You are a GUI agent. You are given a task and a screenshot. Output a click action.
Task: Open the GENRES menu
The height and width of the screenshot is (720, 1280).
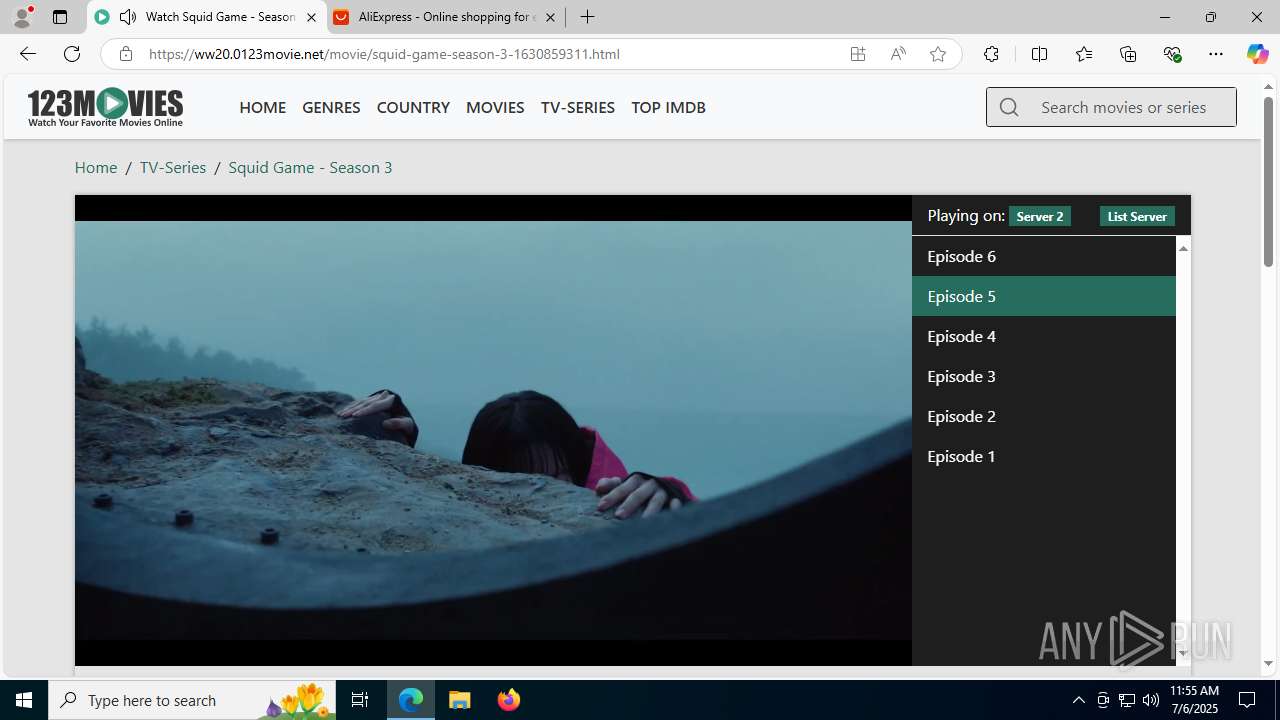(x=331, y=107)
